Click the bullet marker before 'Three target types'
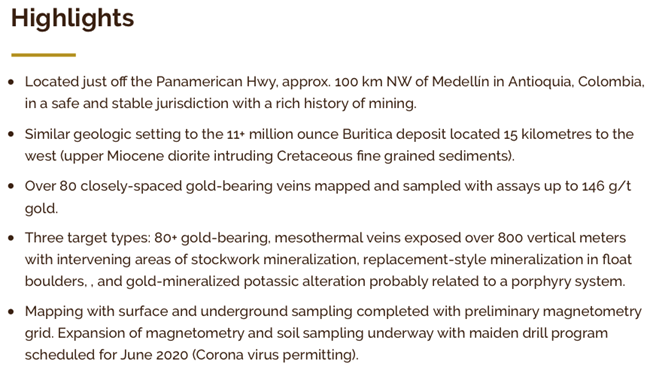The height and width of the screenshot is (370, 656). pos(11,238)
